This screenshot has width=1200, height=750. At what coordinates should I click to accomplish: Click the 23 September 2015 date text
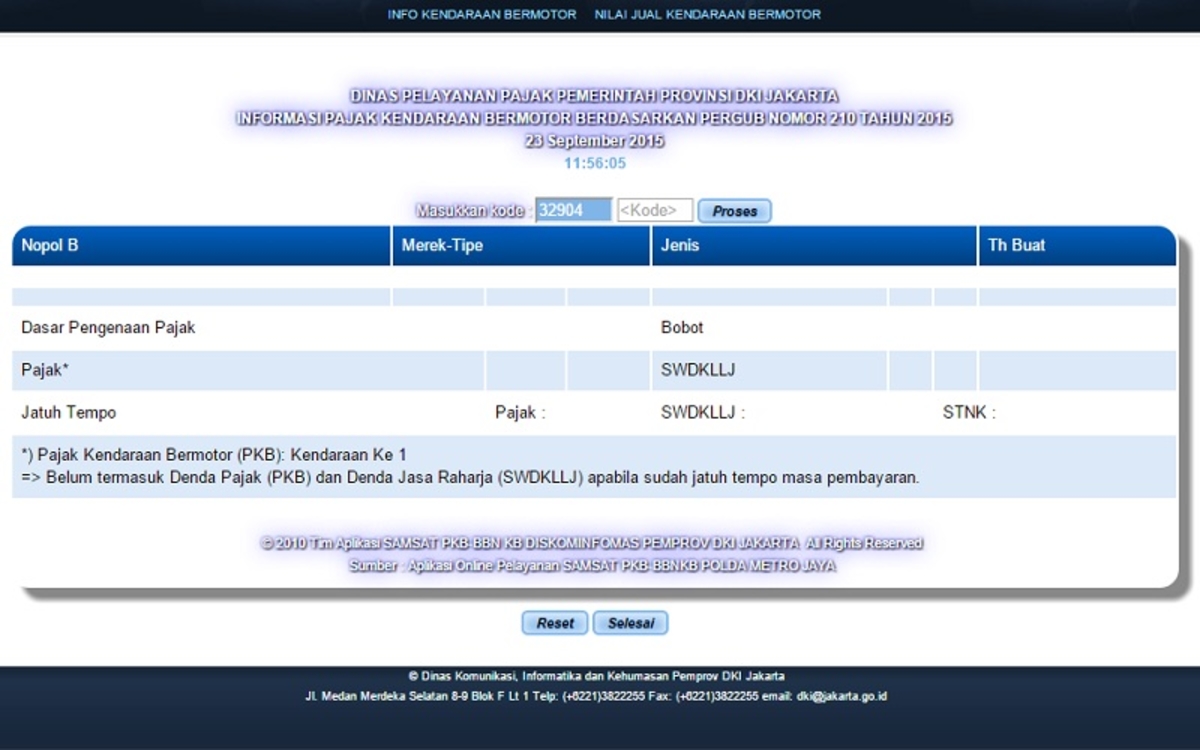(594, 141)
